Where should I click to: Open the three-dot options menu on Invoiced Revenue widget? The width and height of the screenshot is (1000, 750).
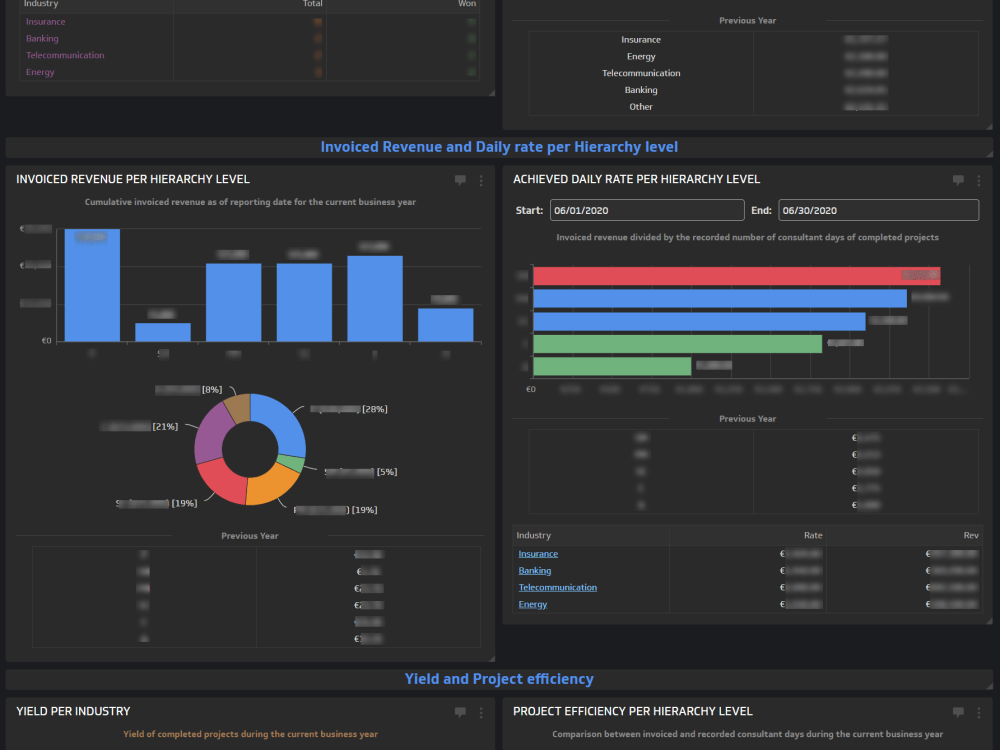(x=481, y=180)
